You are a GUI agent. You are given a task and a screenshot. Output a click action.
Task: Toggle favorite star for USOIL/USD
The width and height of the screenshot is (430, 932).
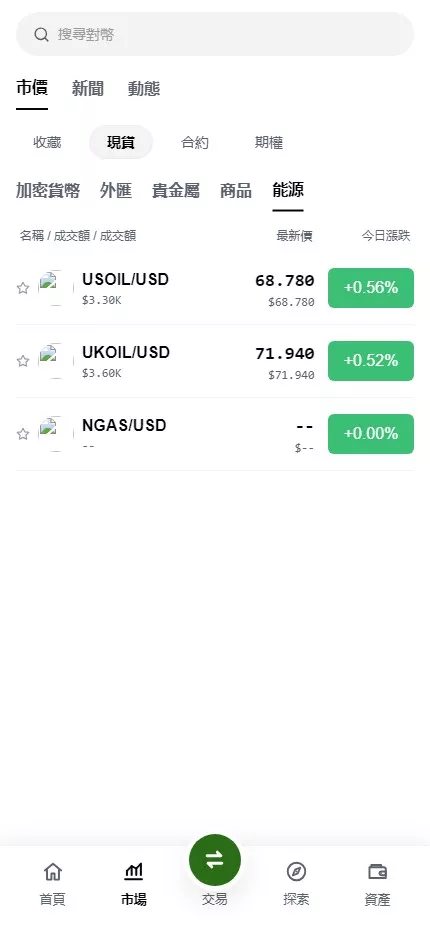(23, 288)
